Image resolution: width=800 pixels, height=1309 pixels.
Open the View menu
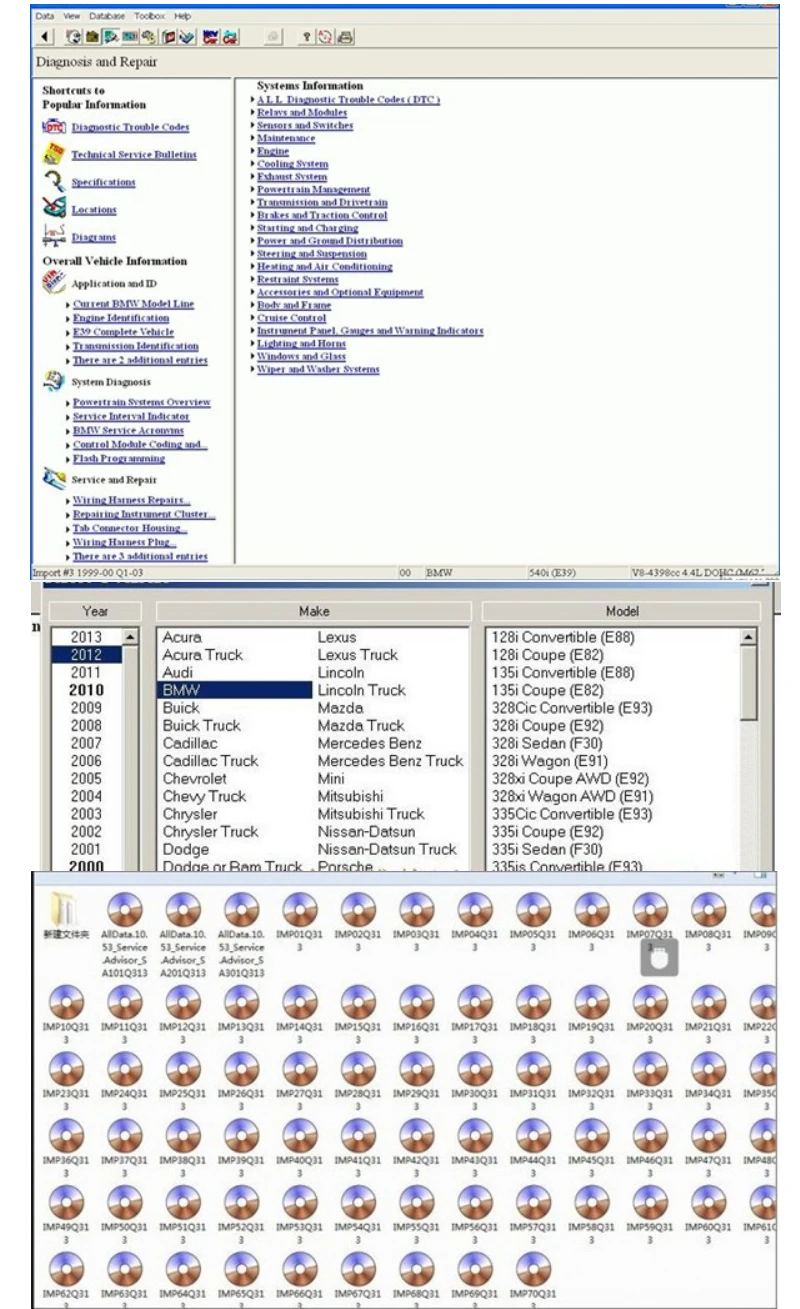(x=71, y=16)
